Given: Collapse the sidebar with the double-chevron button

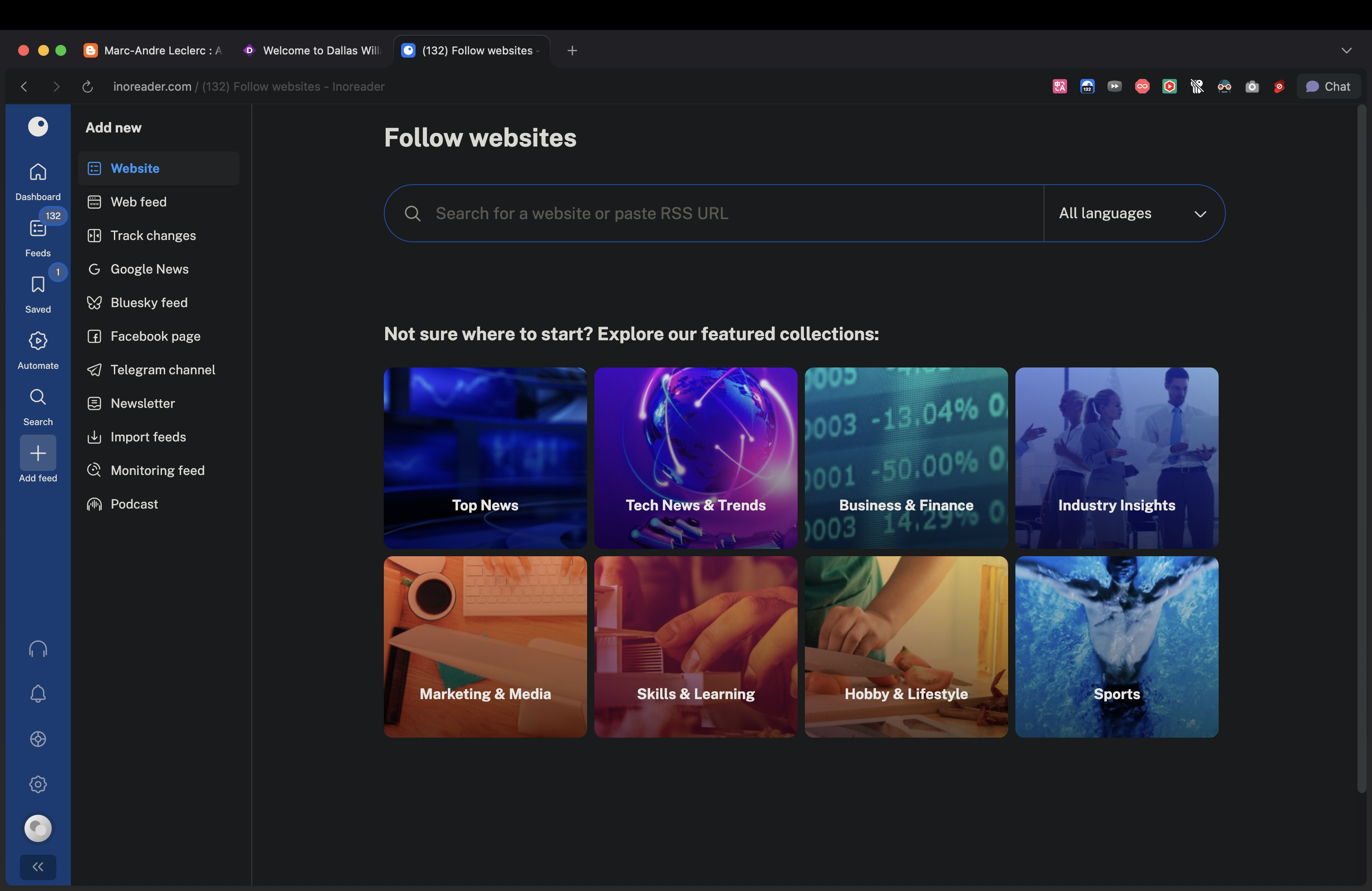Looking at the screenshot, I should tap(38, 867).
